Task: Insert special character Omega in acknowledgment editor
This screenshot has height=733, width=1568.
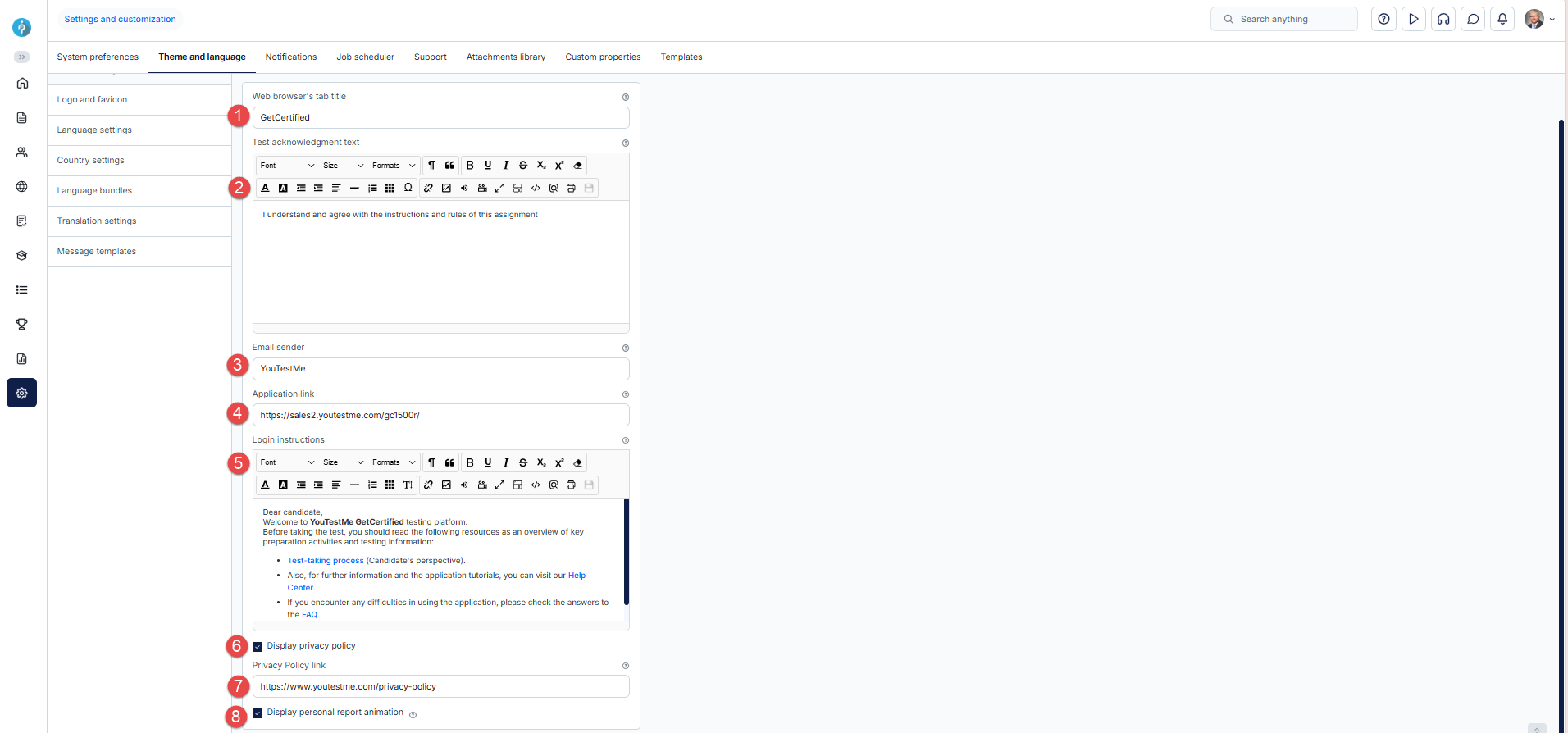Action: [x=408, y=188]
